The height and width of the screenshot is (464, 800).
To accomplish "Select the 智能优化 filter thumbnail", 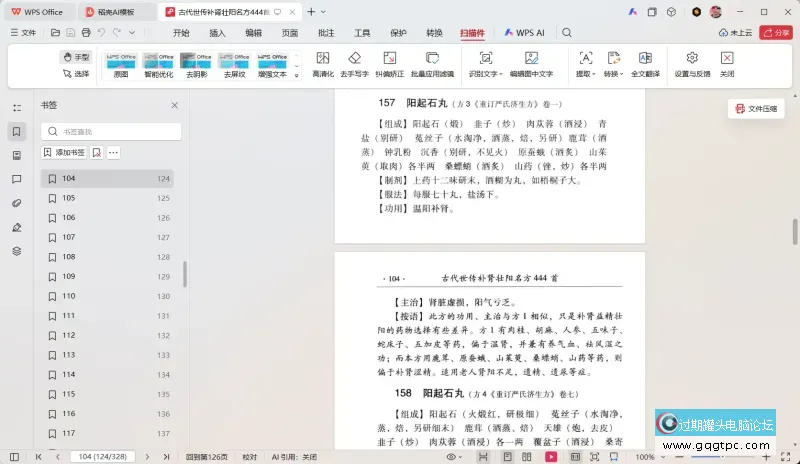I will (159, 65).
